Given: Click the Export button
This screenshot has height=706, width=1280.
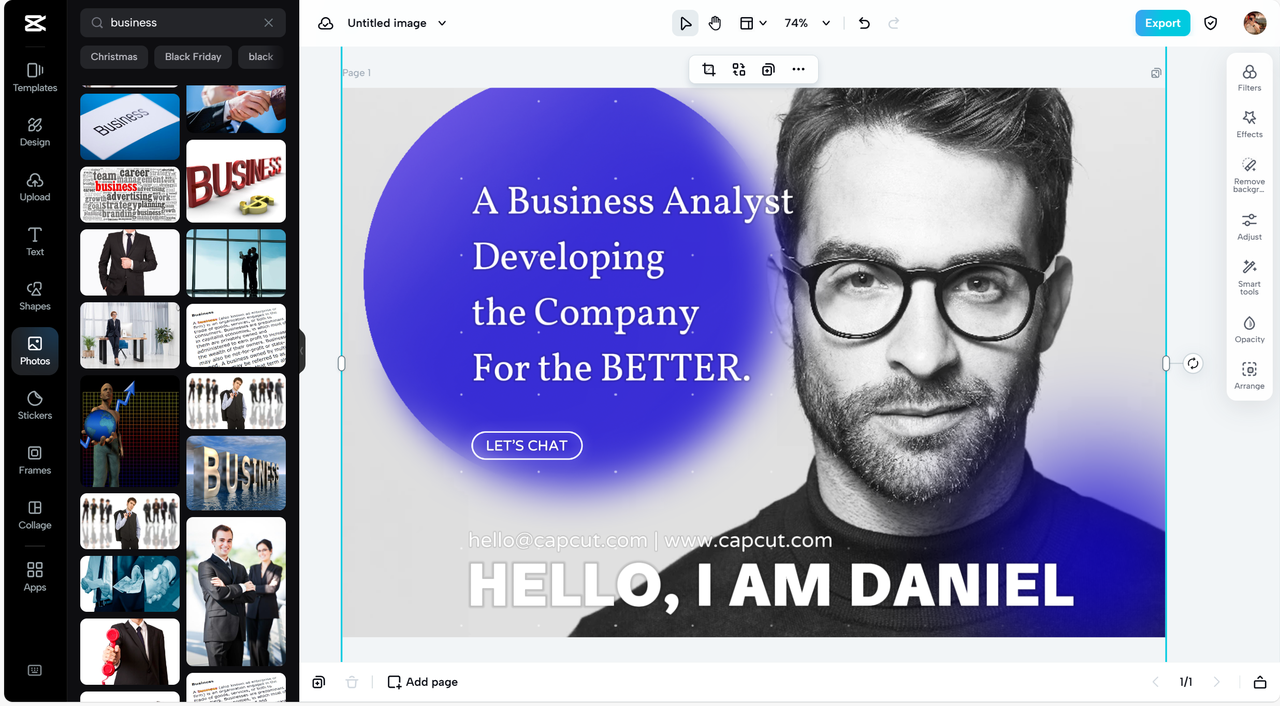Looking at the screenshot, I should click(1162, 23).
